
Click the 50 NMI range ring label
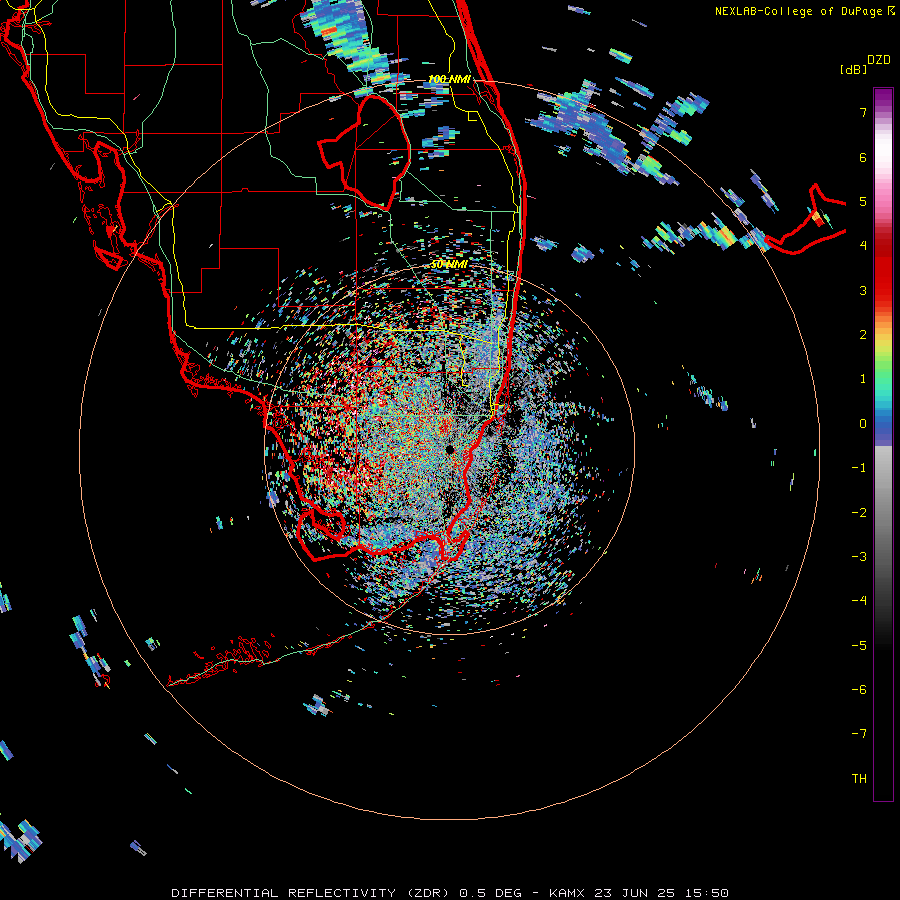tap(449, 265)
